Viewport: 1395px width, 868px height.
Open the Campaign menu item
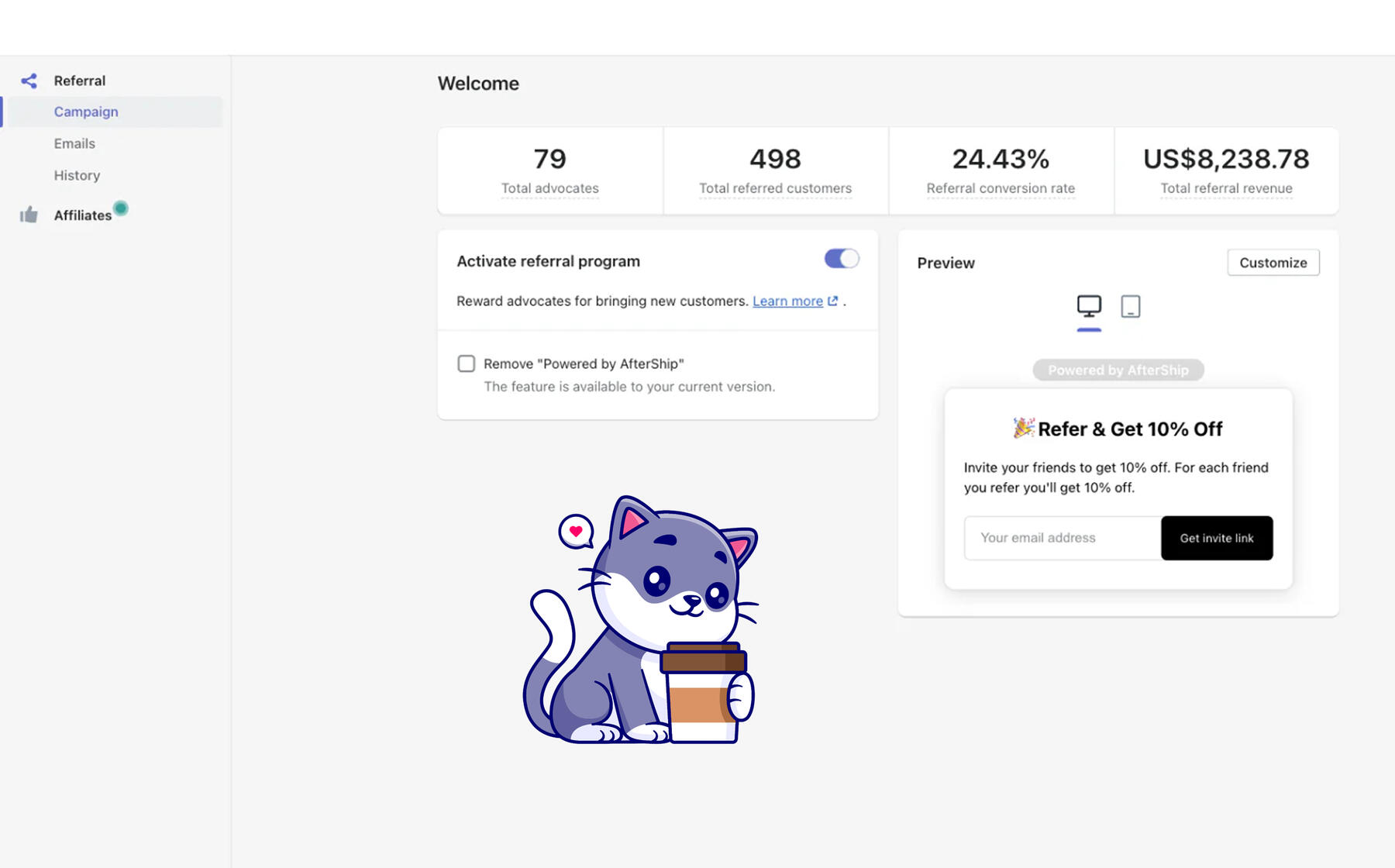click(x=86, y=112)
